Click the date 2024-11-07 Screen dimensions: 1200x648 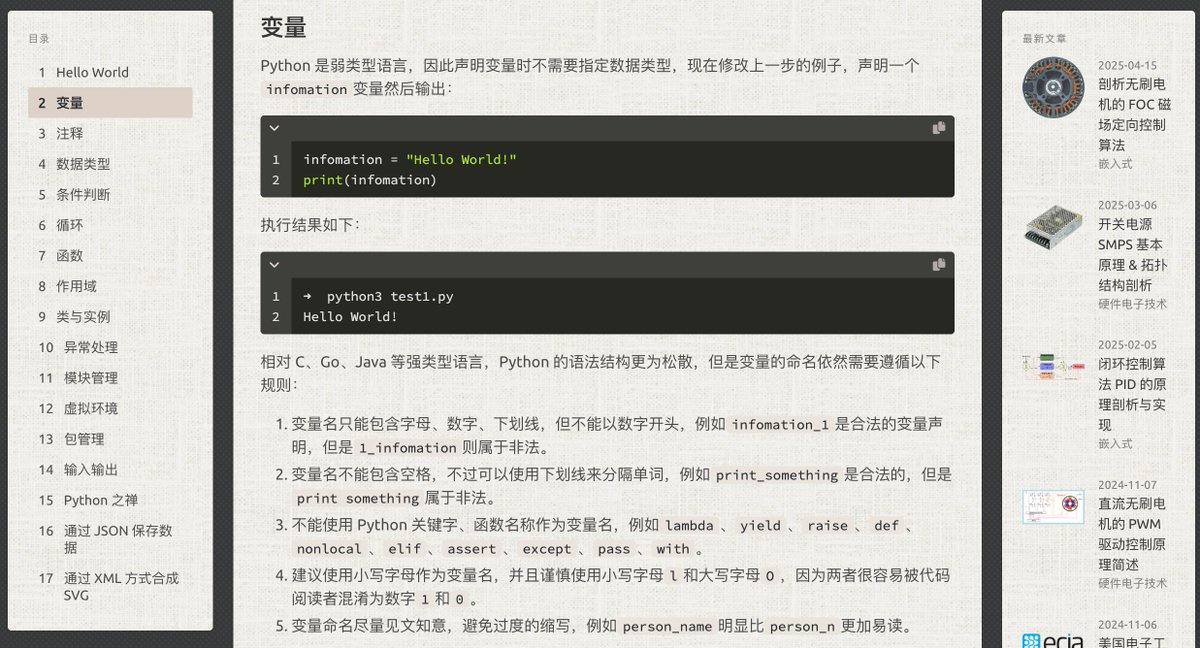click(1127, 485)
